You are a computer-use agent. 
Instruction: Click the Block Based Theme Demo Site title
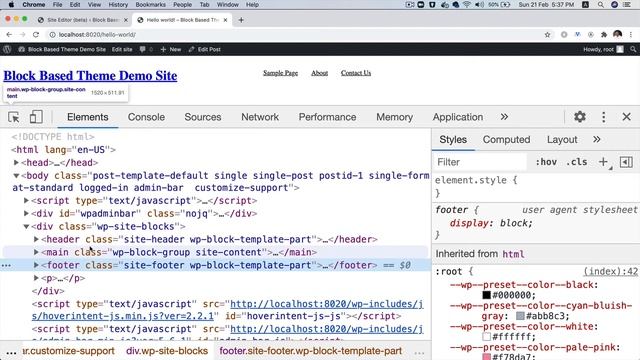pyautogui.click(x=90, y=76)
